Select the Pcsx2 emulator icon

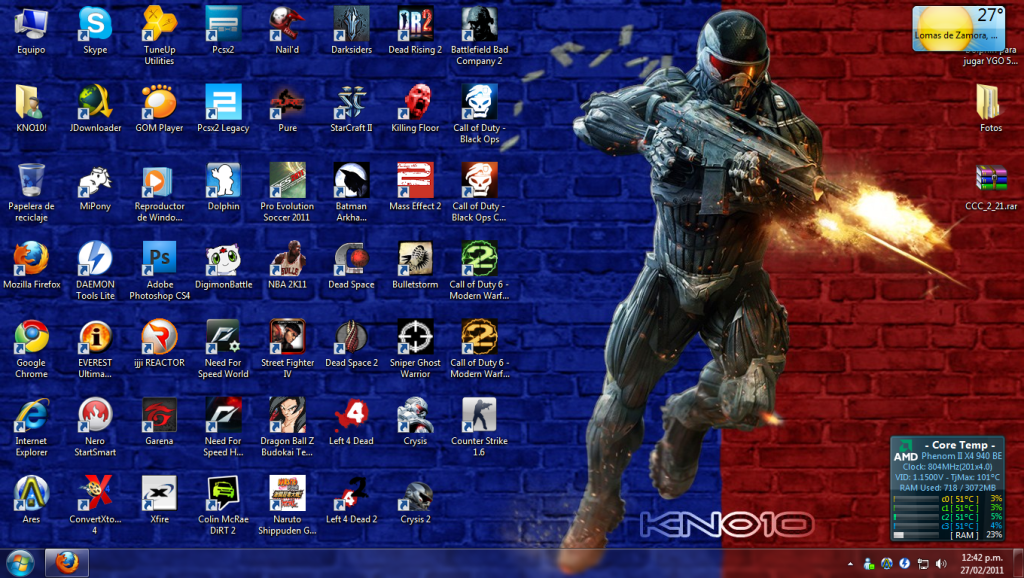(x=223, y=31)
